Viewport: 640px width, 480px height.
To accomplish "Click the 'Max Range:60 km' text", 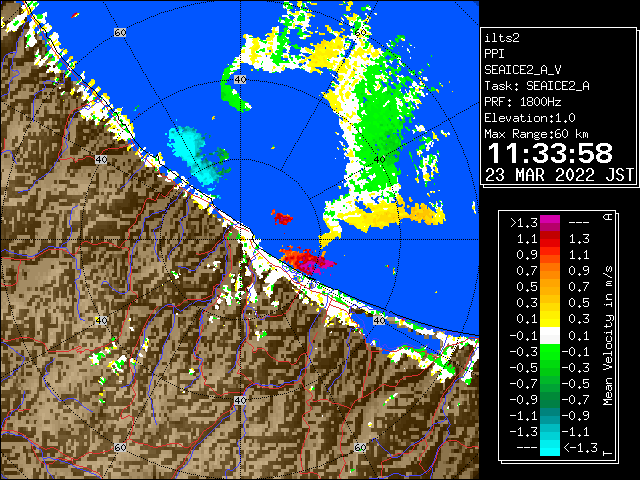I will tap(537, 134).
